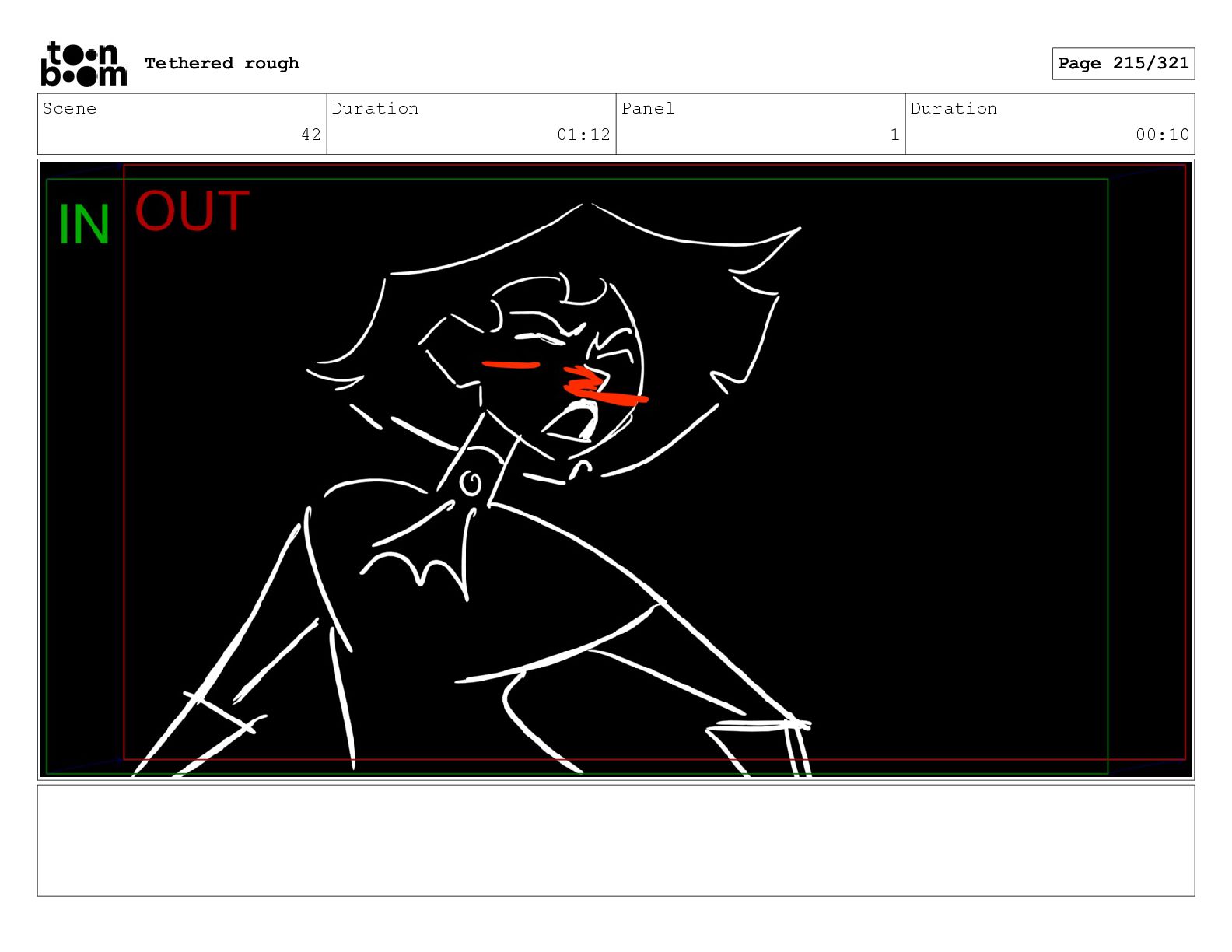The image size is (1232, 952).
Task: Select the 'Tethered rough' project title
Action: tap(222, 63)
